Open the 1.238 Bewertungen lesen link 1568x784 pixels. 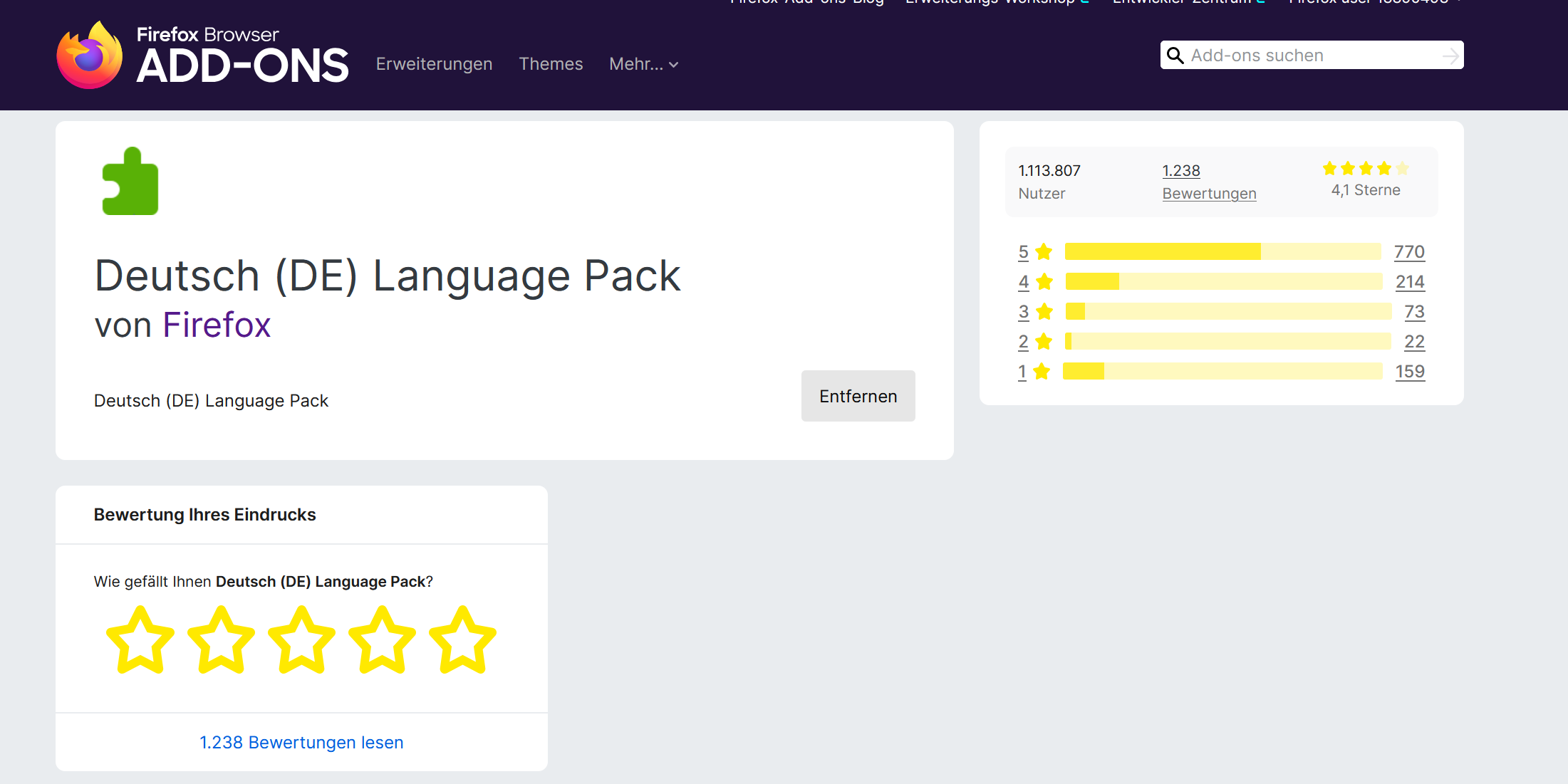point(301,742)
